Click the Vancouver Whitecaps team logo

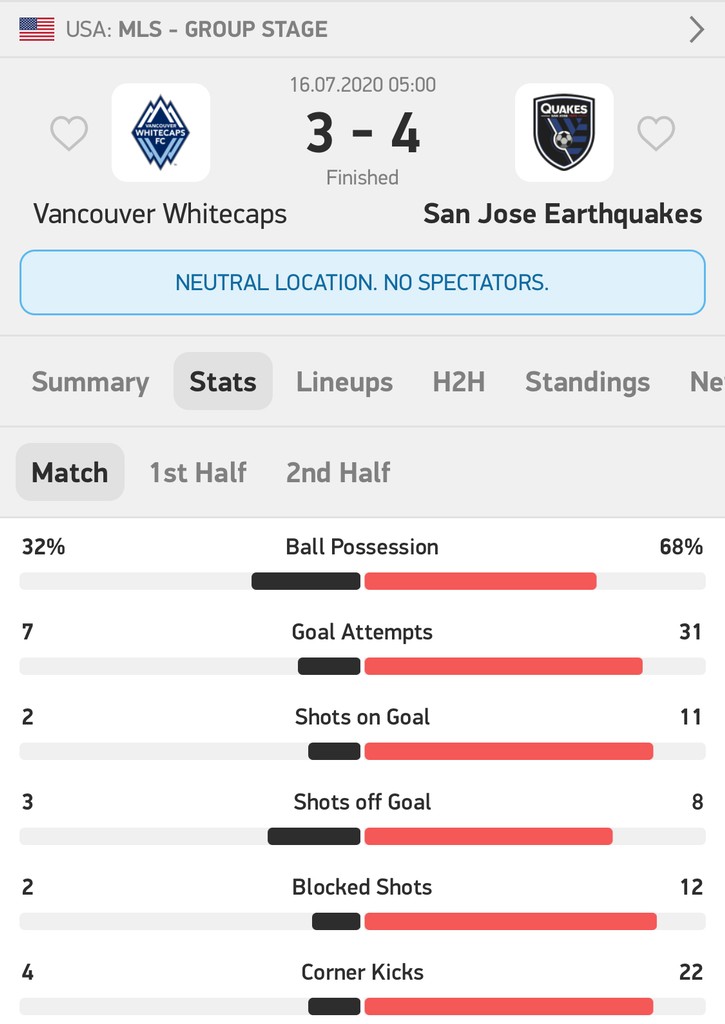coord(161,132)
